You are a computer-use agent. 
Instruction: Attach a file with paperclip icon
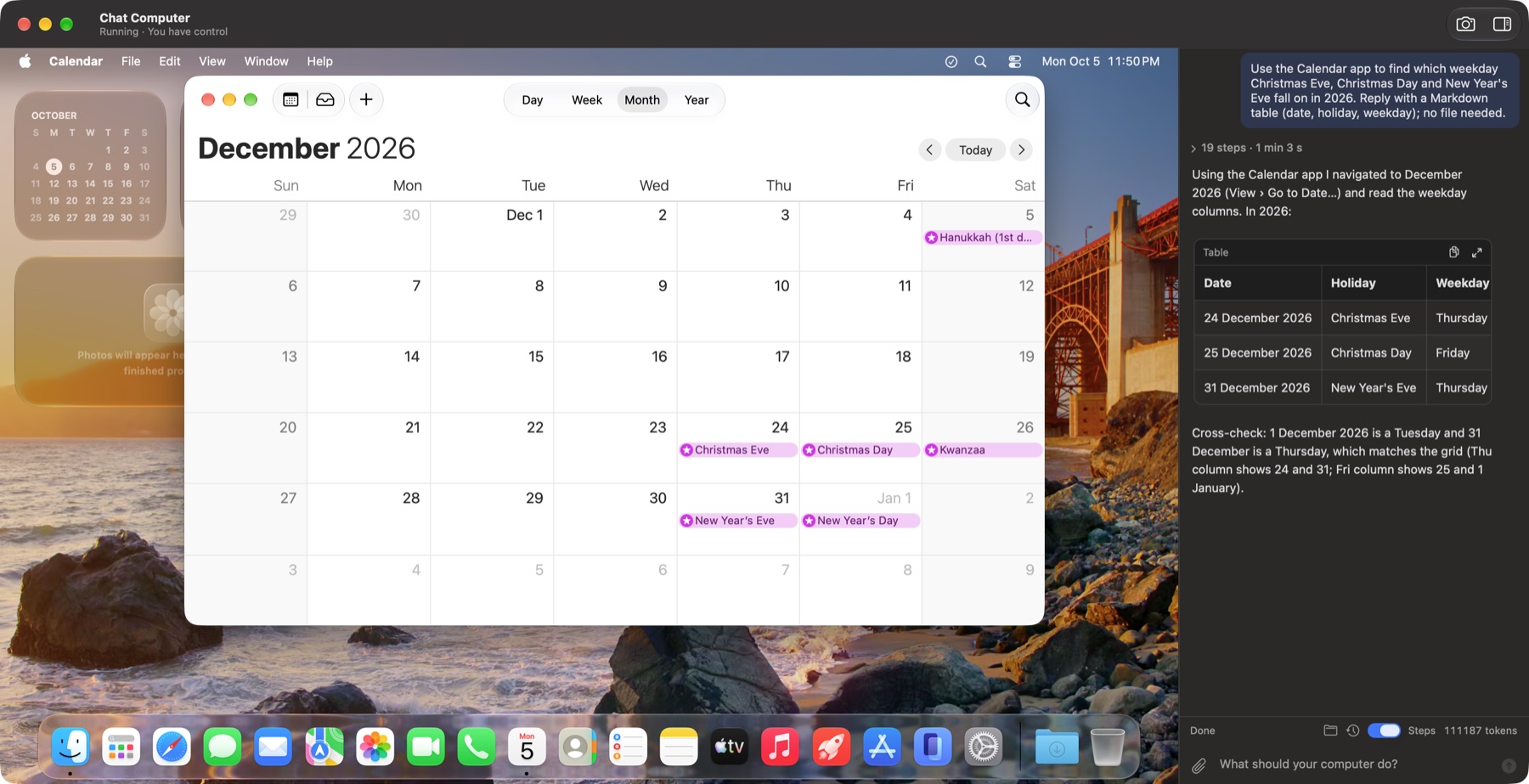[x=1199, y=765]
